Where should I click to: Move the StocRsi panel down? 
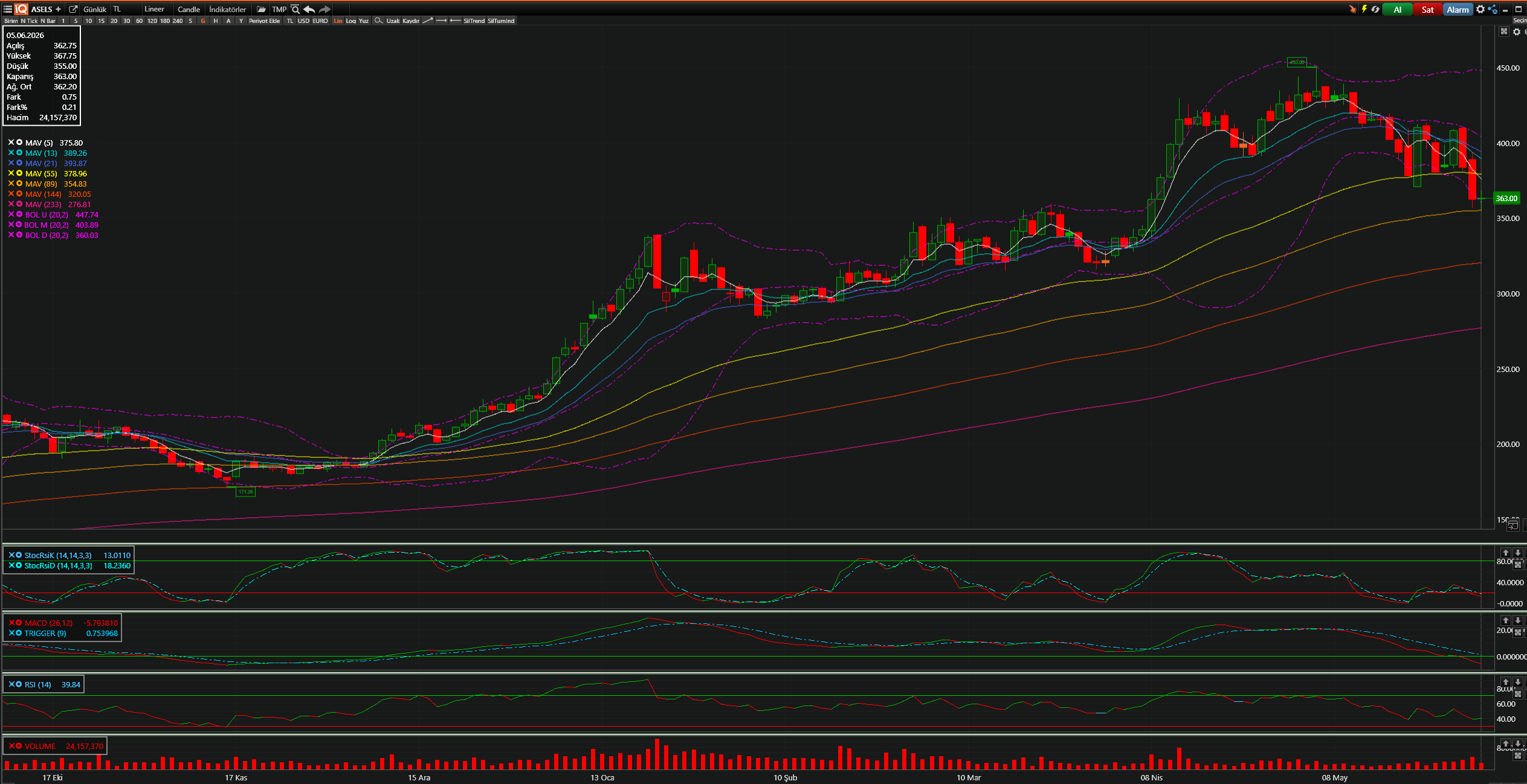click(x=1517, y=553)
